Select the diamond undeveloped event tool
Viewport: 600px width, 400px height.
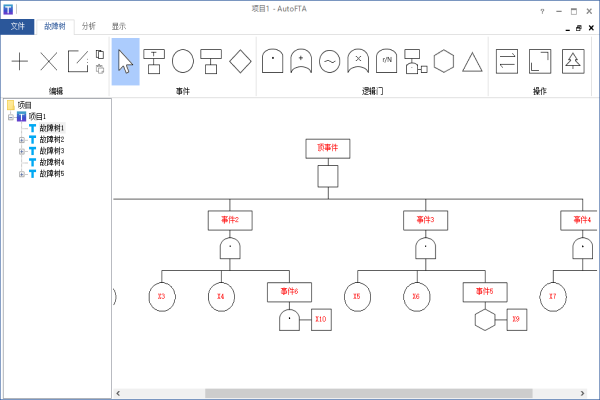coord(240,61)
